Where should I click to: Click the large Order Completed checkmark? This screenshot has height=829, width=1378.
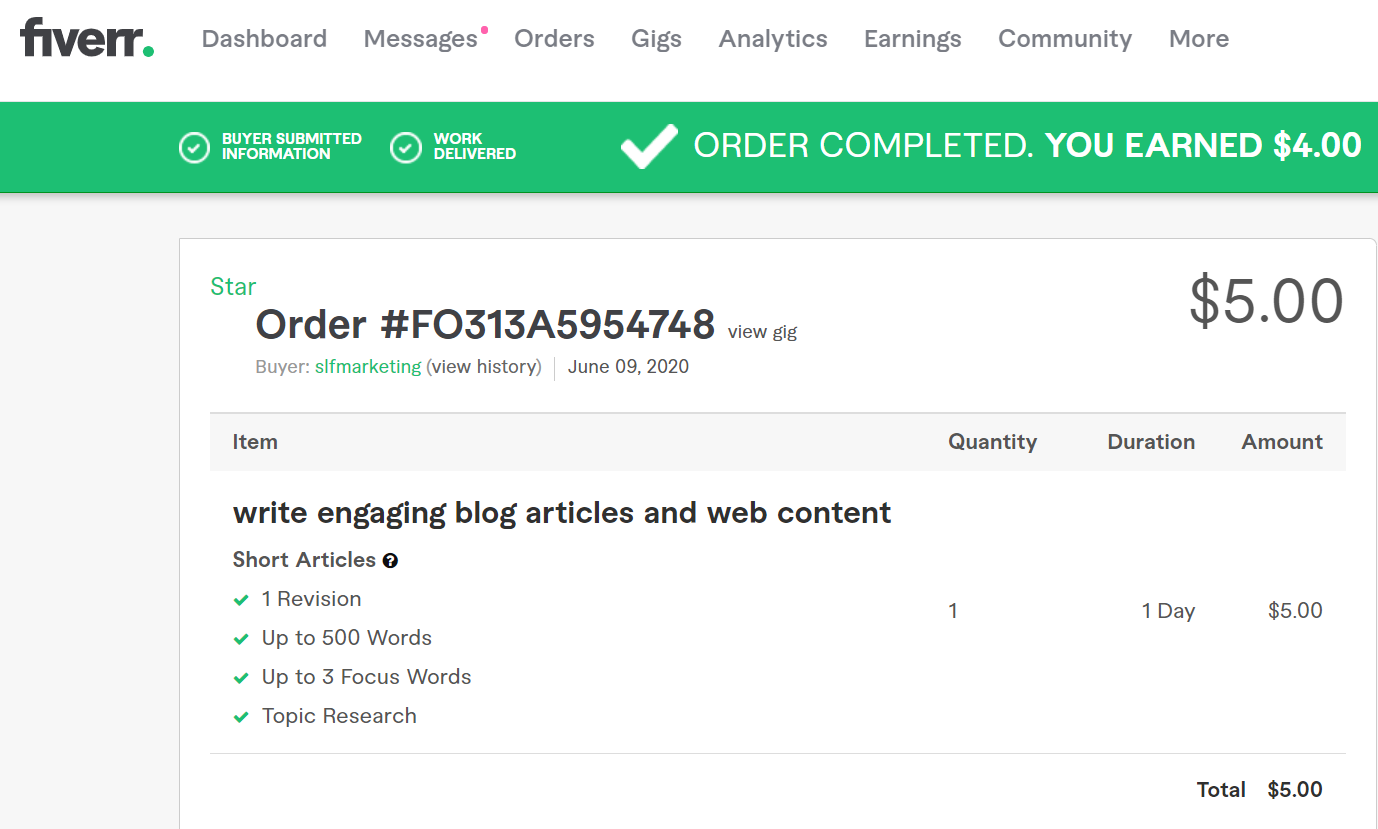tap(649, 146)
